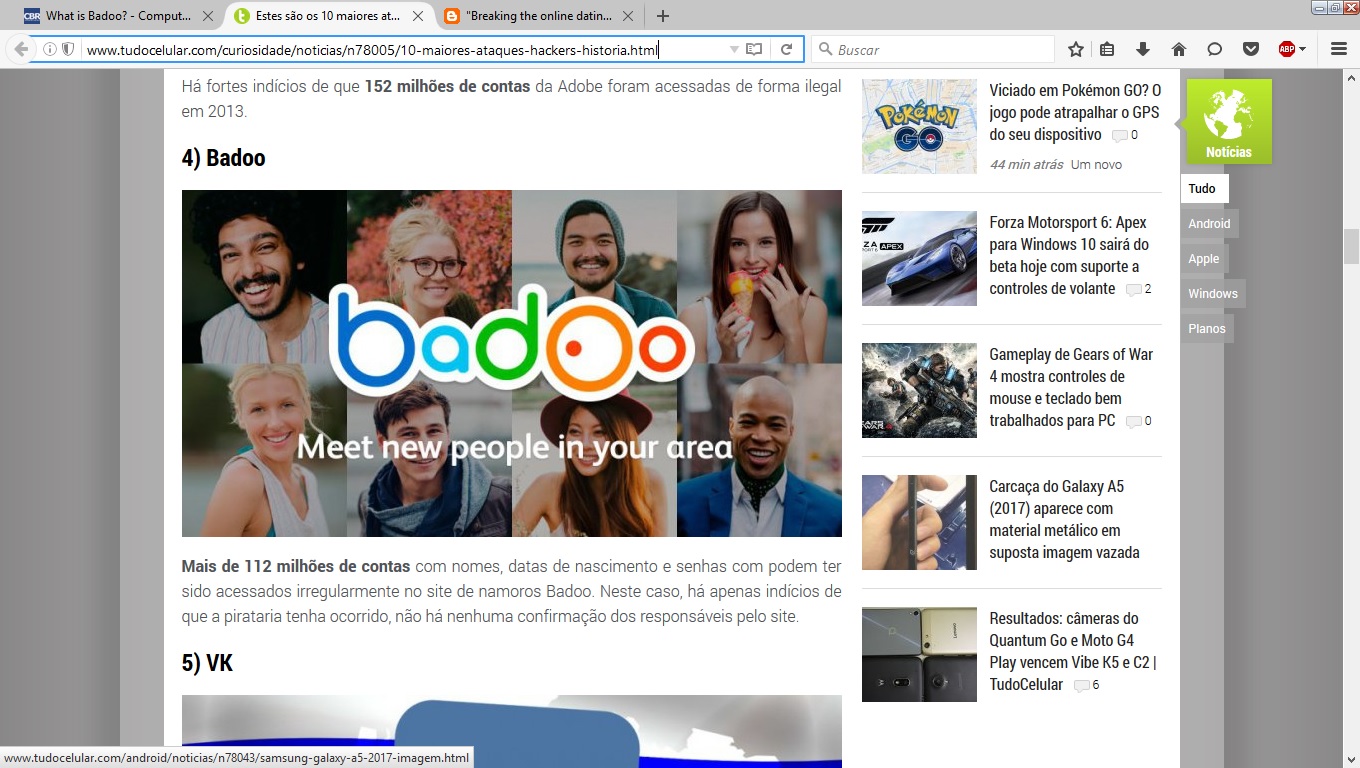Bookmark this page with the star icon
This screenshot has width=1360, height=768.
click(x=1076, y=49)
